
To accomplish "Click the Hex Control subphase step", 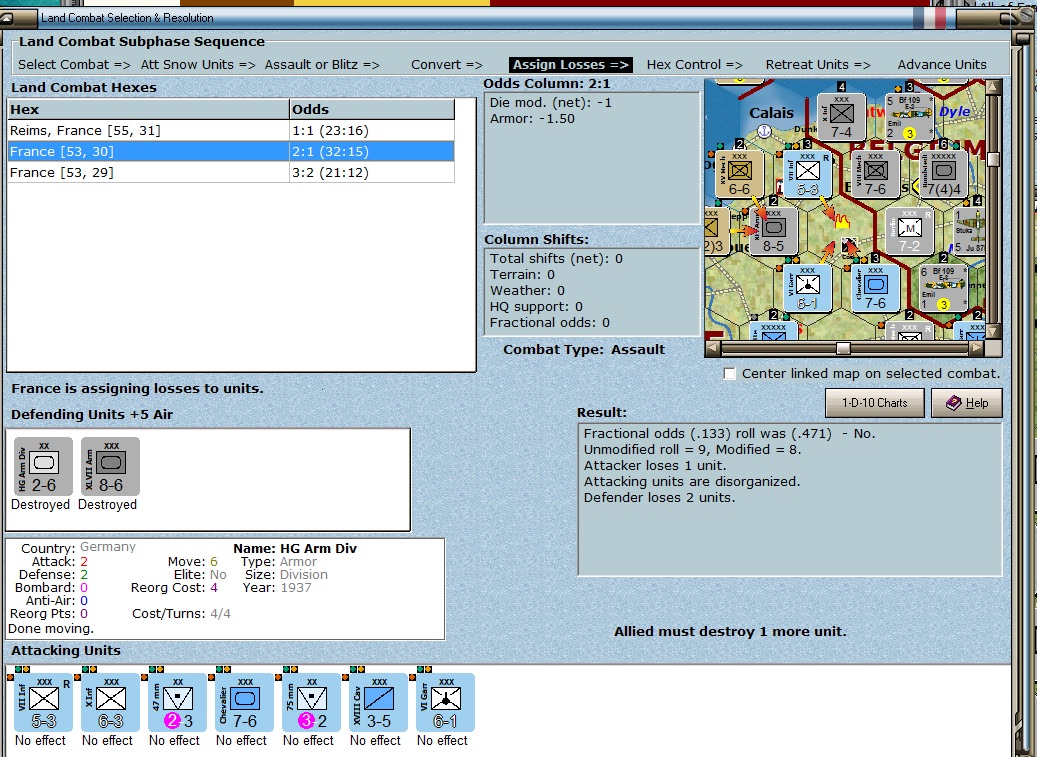I will coord(694,65).
